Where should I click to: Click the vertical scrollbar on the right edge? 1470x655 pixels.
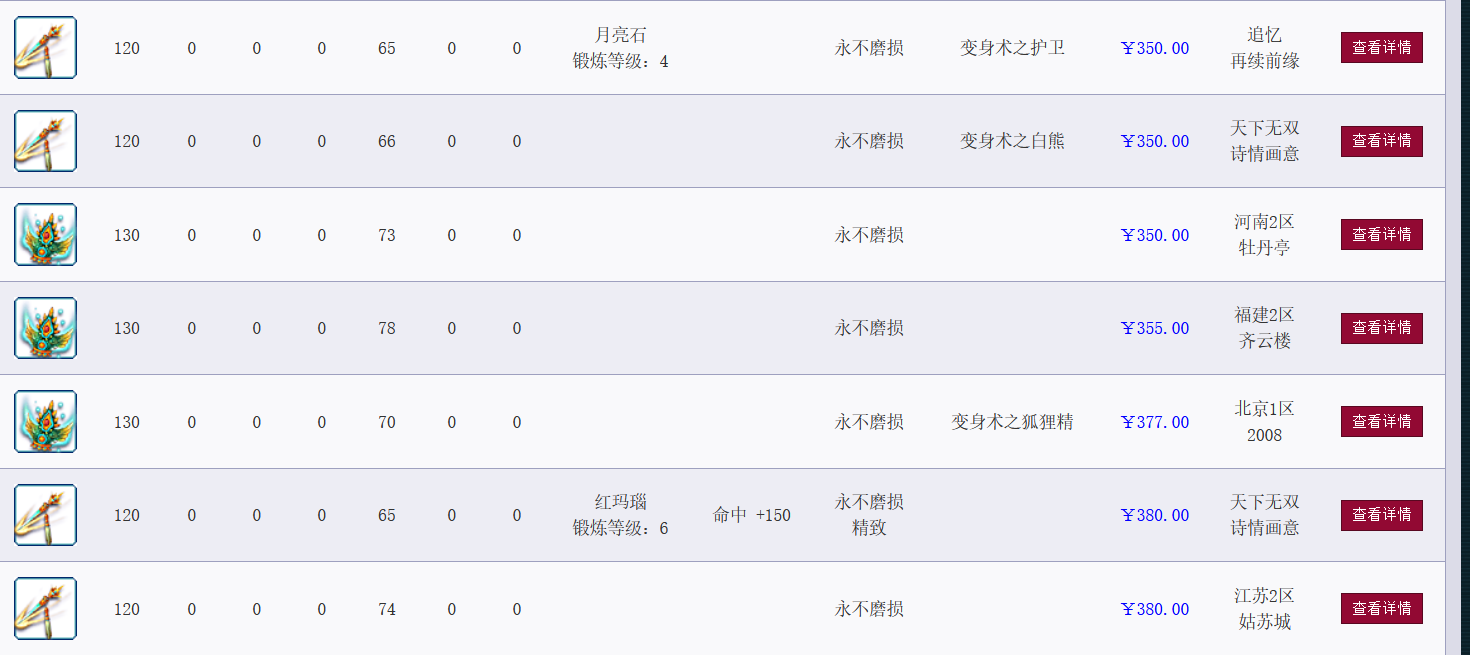pos(1457,327)
